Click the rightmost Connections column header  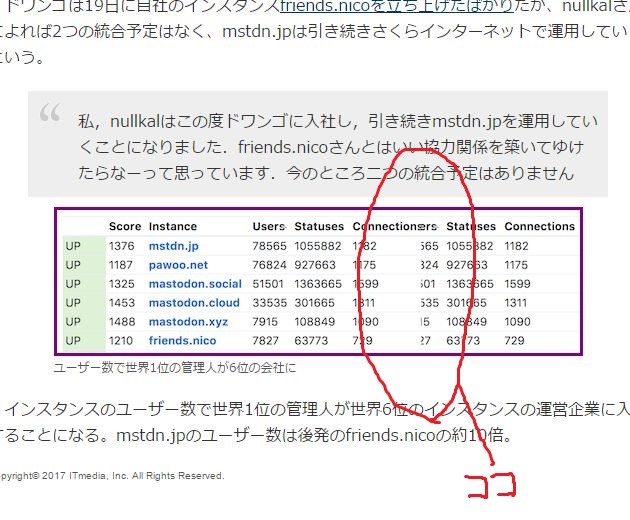pyautogui.click(x=539, y=227)
